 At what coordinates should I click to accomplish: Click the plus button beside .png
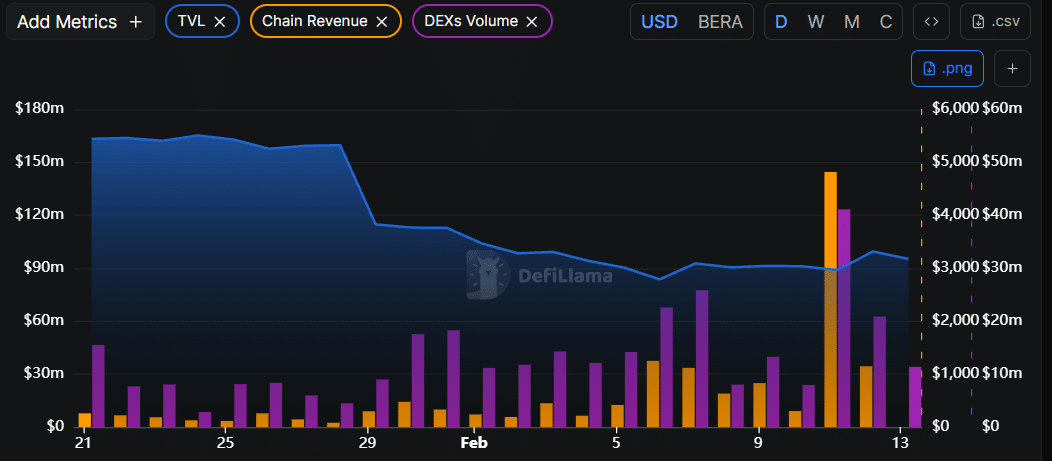click(1012, 68)
